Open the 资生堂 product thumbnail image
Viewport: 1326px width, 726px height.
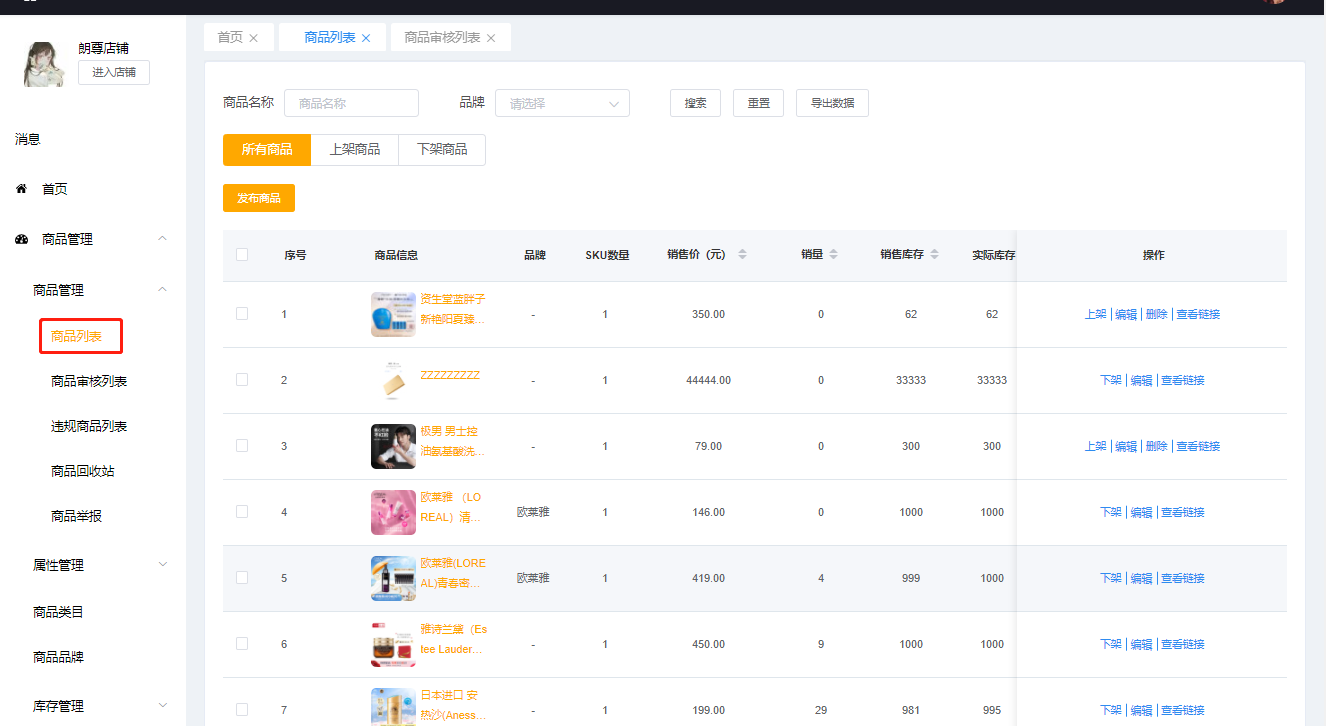coord(393,314)
